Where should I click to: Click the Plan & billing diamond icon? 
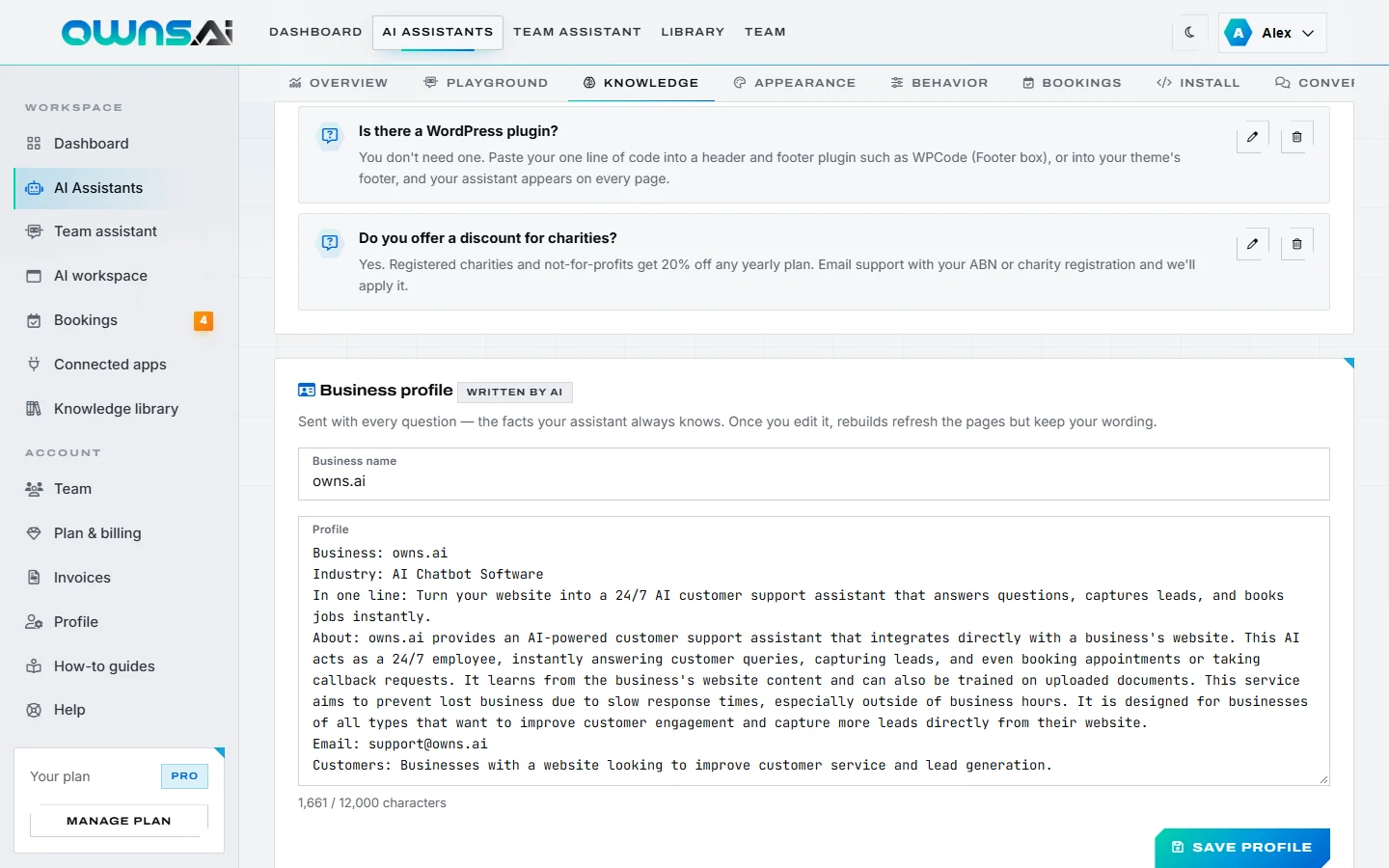(34, 533)
